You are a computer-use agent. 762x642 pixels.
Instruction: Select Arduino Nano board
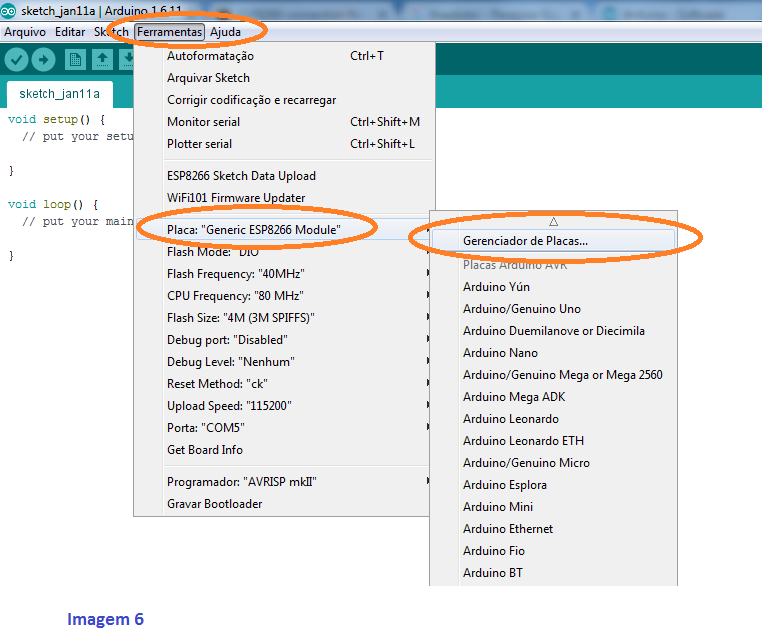click(554, 353)
